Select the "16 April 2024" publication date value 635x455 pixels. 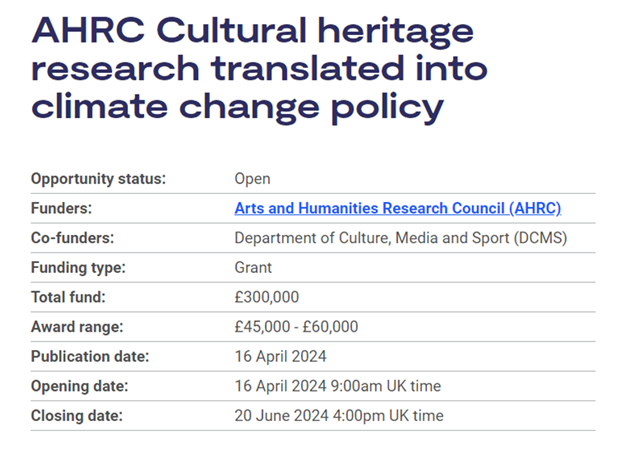(x=280, y=356)
